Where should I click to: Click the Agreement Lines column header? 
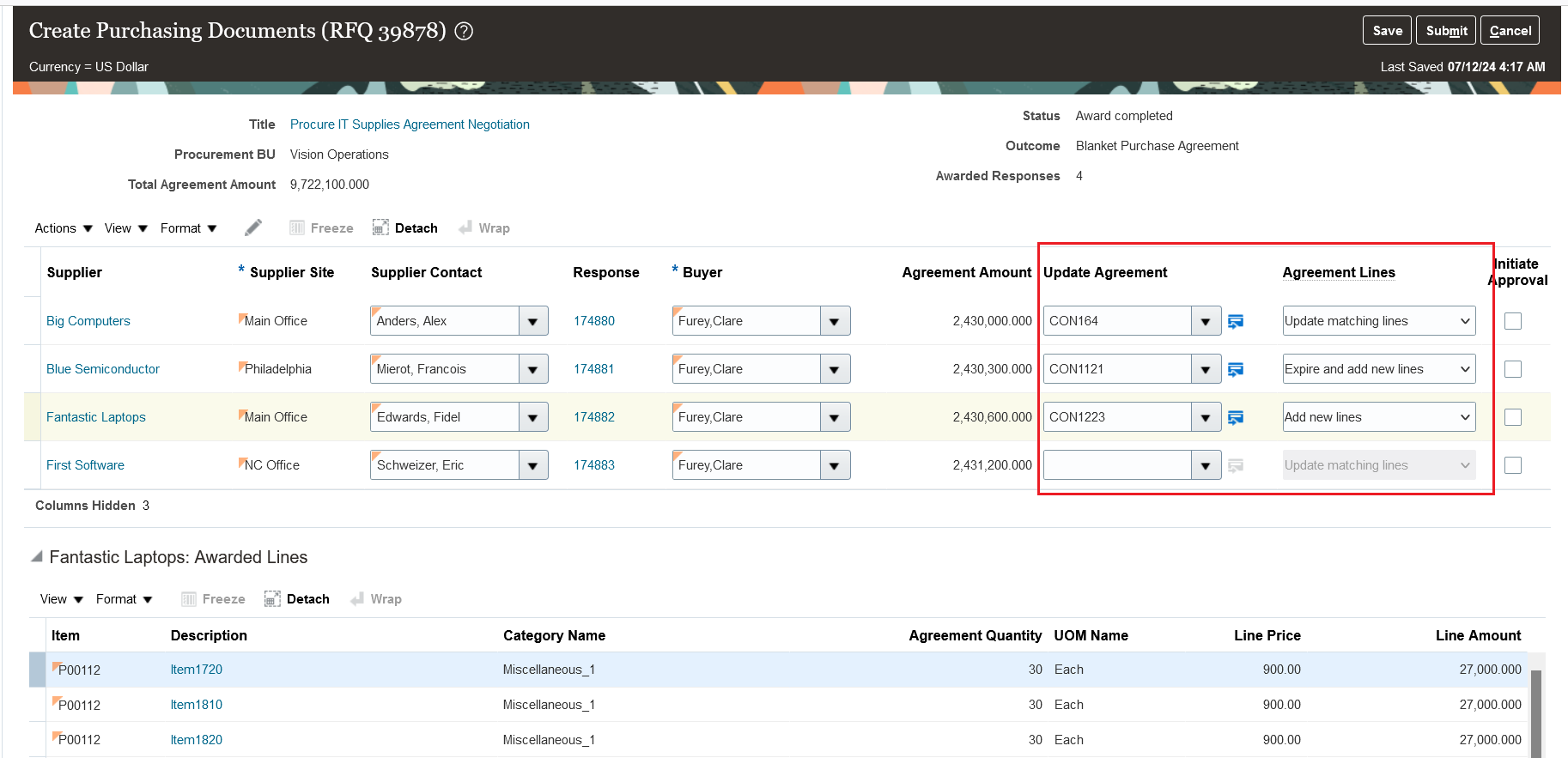click(x=1339, y=272)
